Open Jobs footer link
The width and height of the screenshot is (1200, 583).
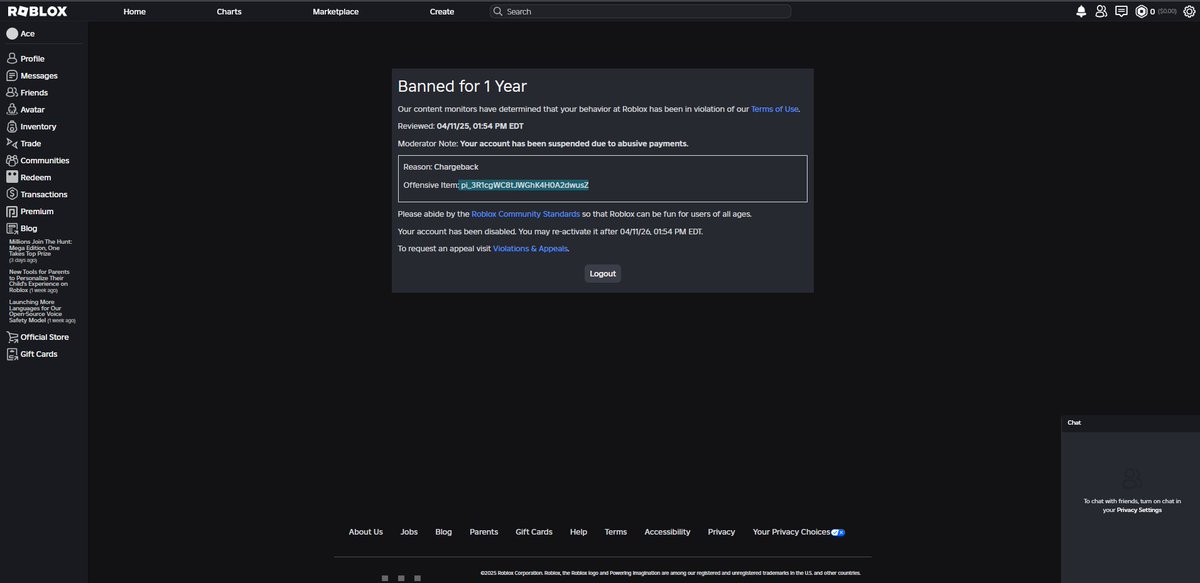[409, 532]
